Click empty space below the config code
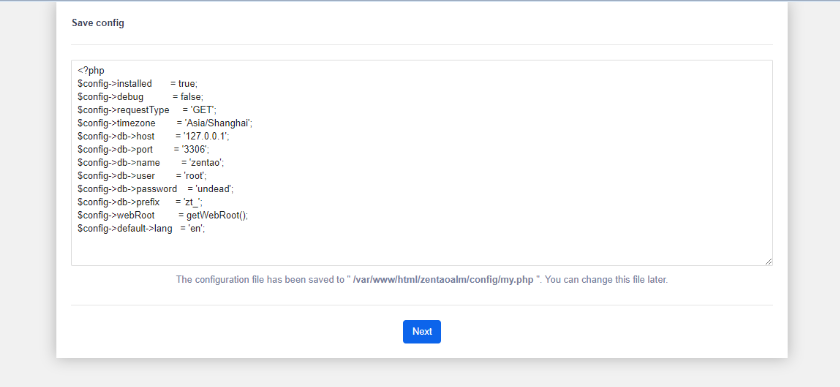Screen dimensions: 840x387 (422, 249)
